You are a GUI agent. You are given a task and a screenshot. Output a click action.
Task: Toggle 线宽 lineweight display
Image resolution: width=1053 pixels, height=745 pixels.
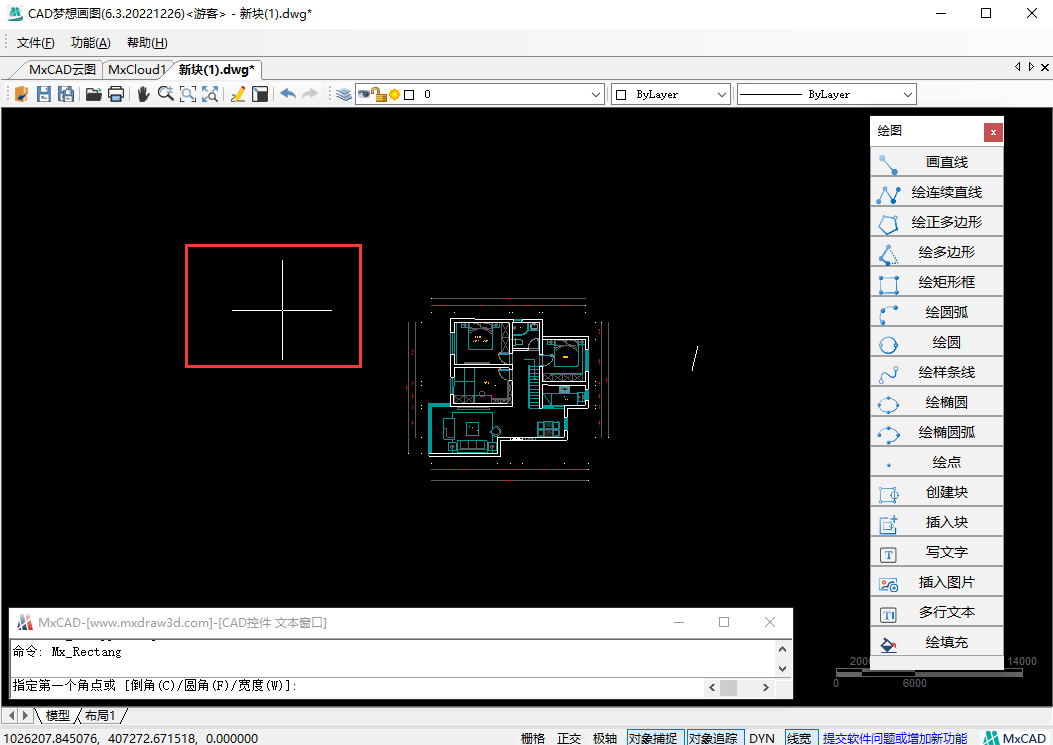click(x=800, y=738)
